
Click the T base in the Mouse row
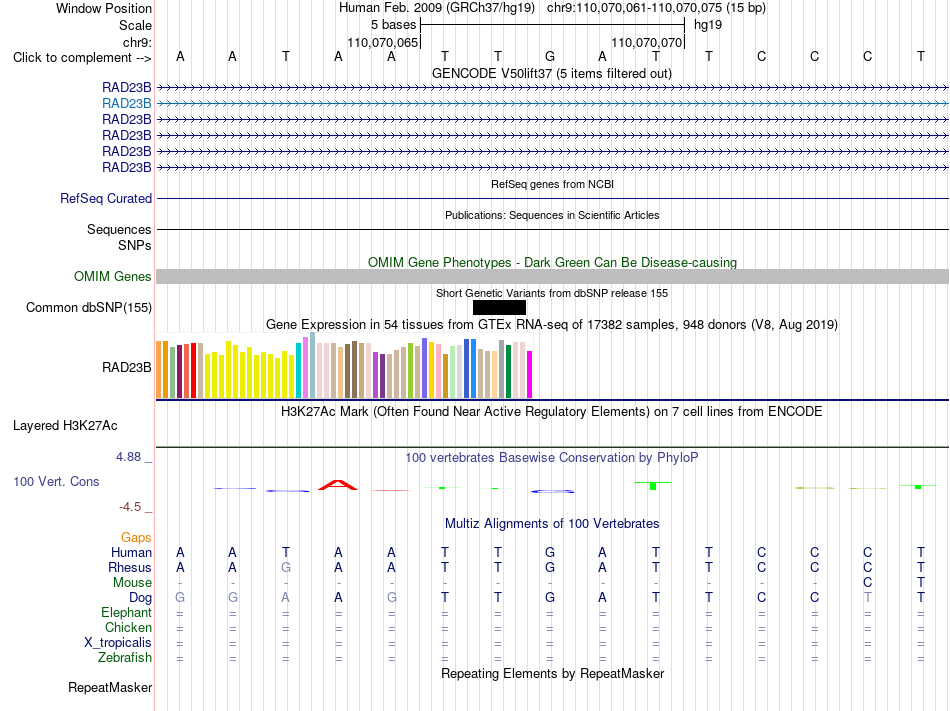[x=920, y=583]
